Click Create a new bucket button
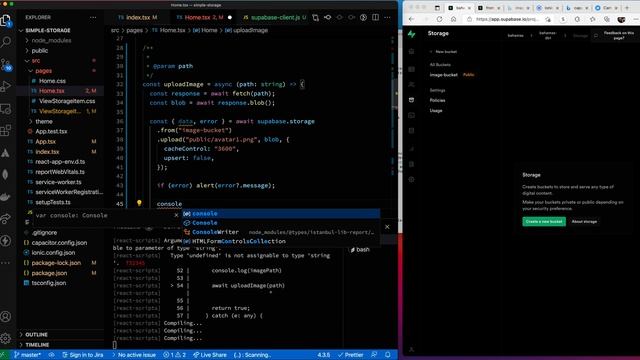The height and width of the screenshot is (360, 640). point(544,221)
